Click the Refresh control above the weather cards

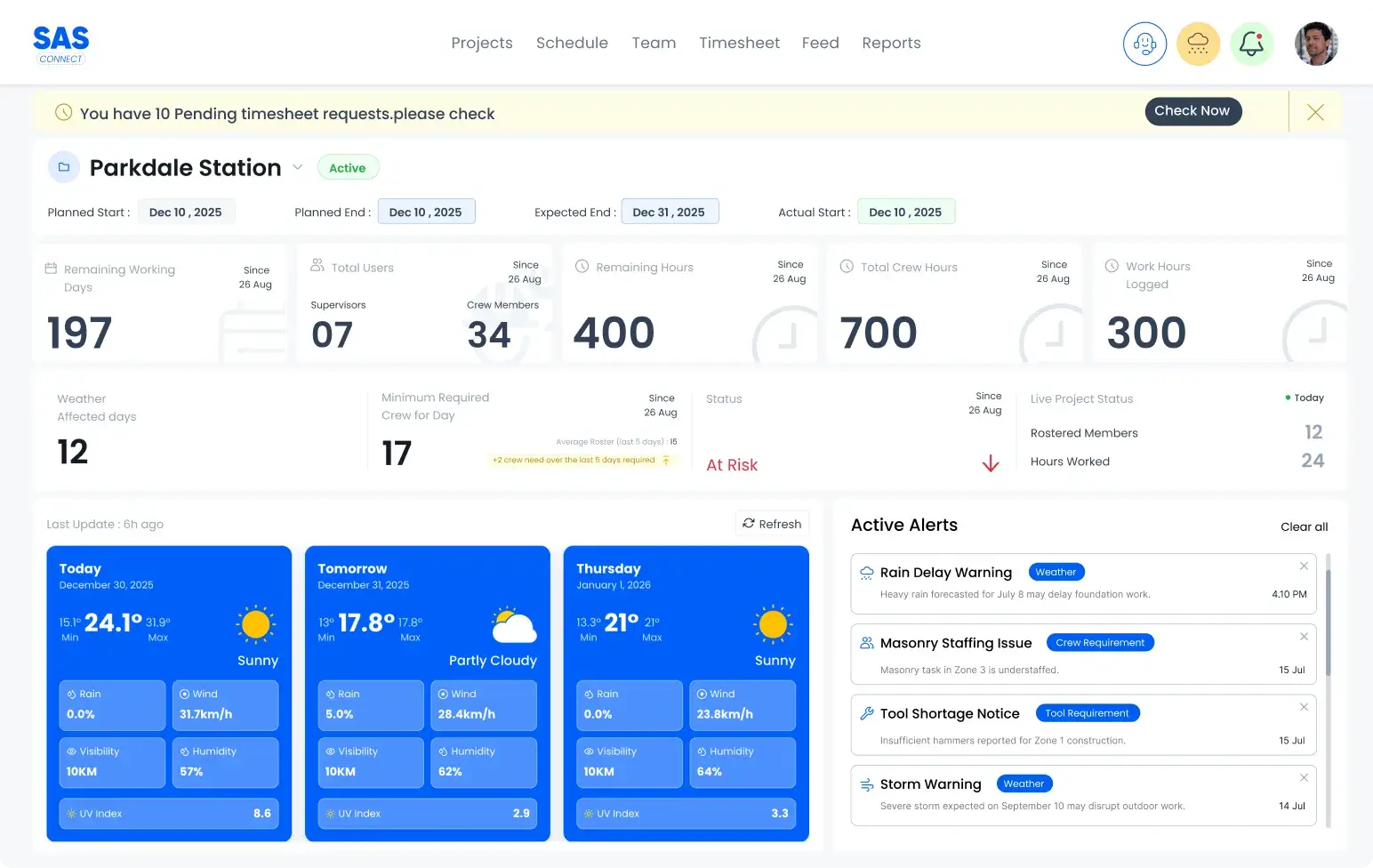(x=772, y=524)
